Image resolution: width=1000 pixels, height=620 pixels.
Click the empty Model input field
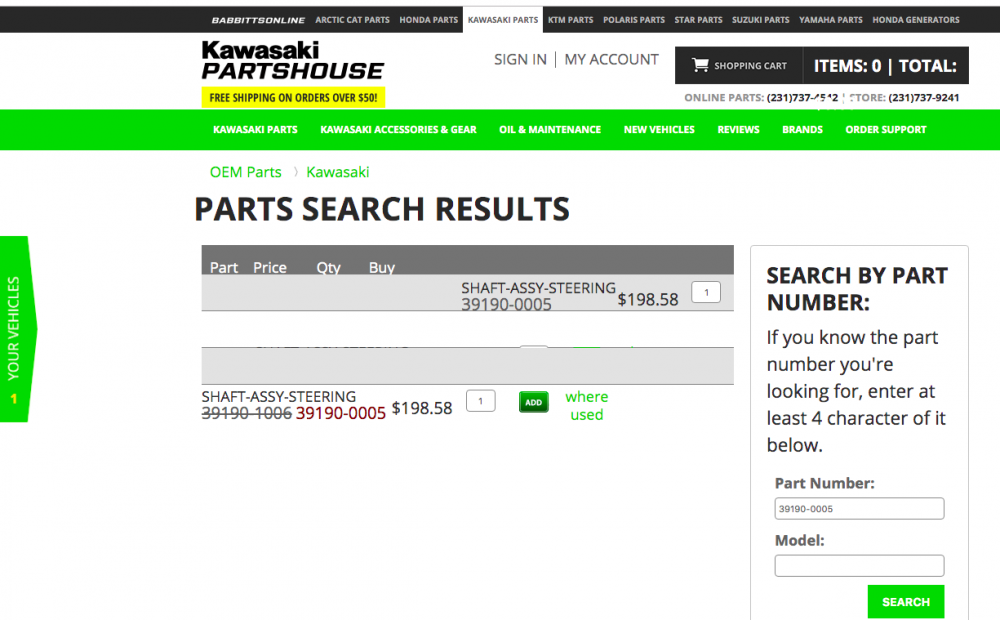[x=859, y=566]
